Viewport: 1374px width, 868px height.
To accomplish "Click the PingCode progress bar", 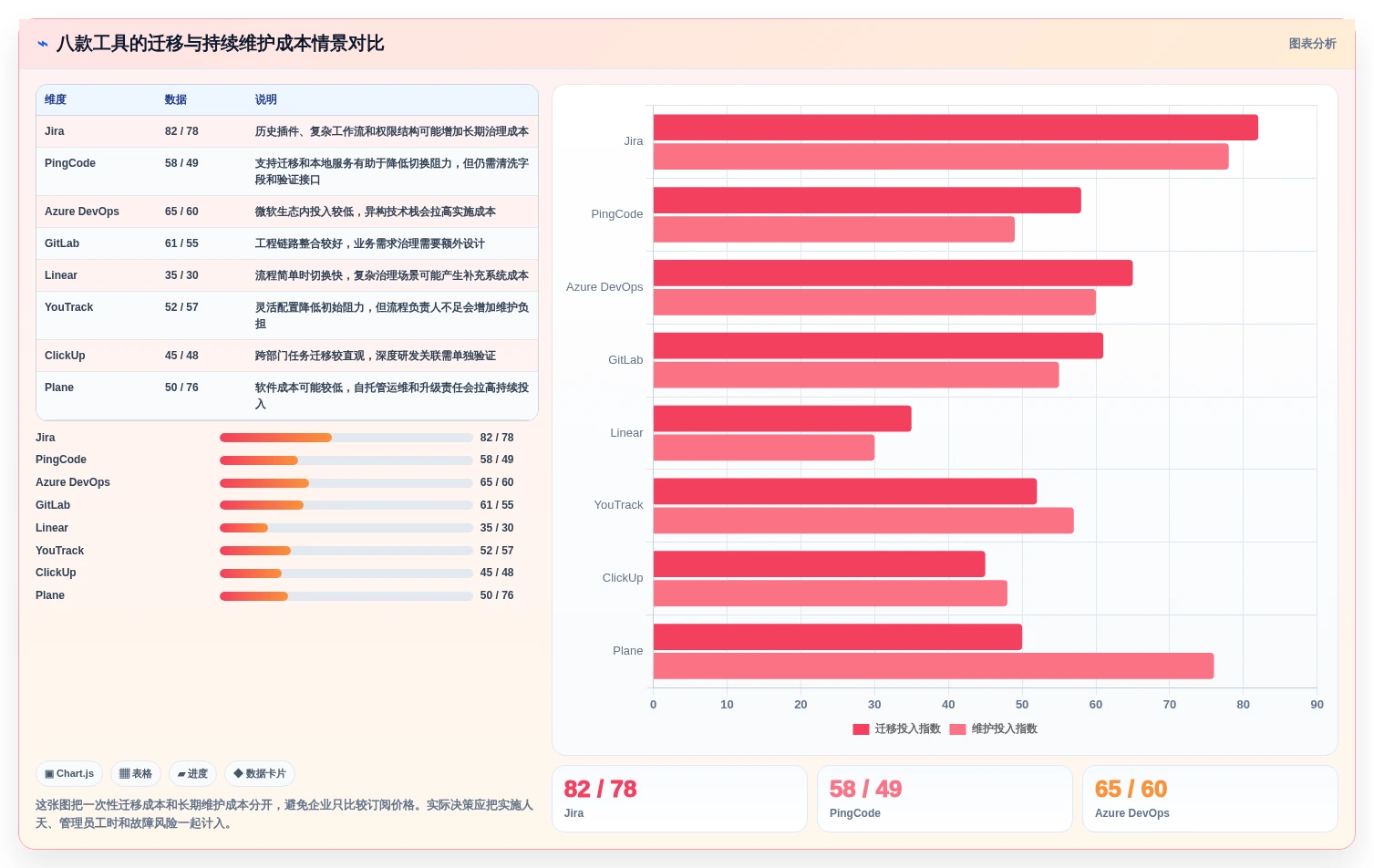I will click(346, 460).
